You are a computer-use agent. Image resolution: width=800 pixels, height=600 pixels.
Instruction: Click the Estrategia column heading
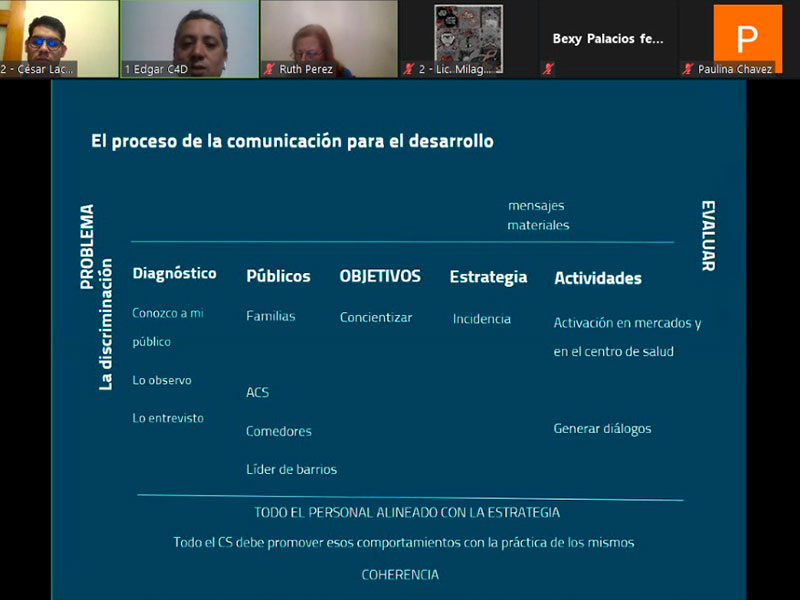tap(488, 277)
